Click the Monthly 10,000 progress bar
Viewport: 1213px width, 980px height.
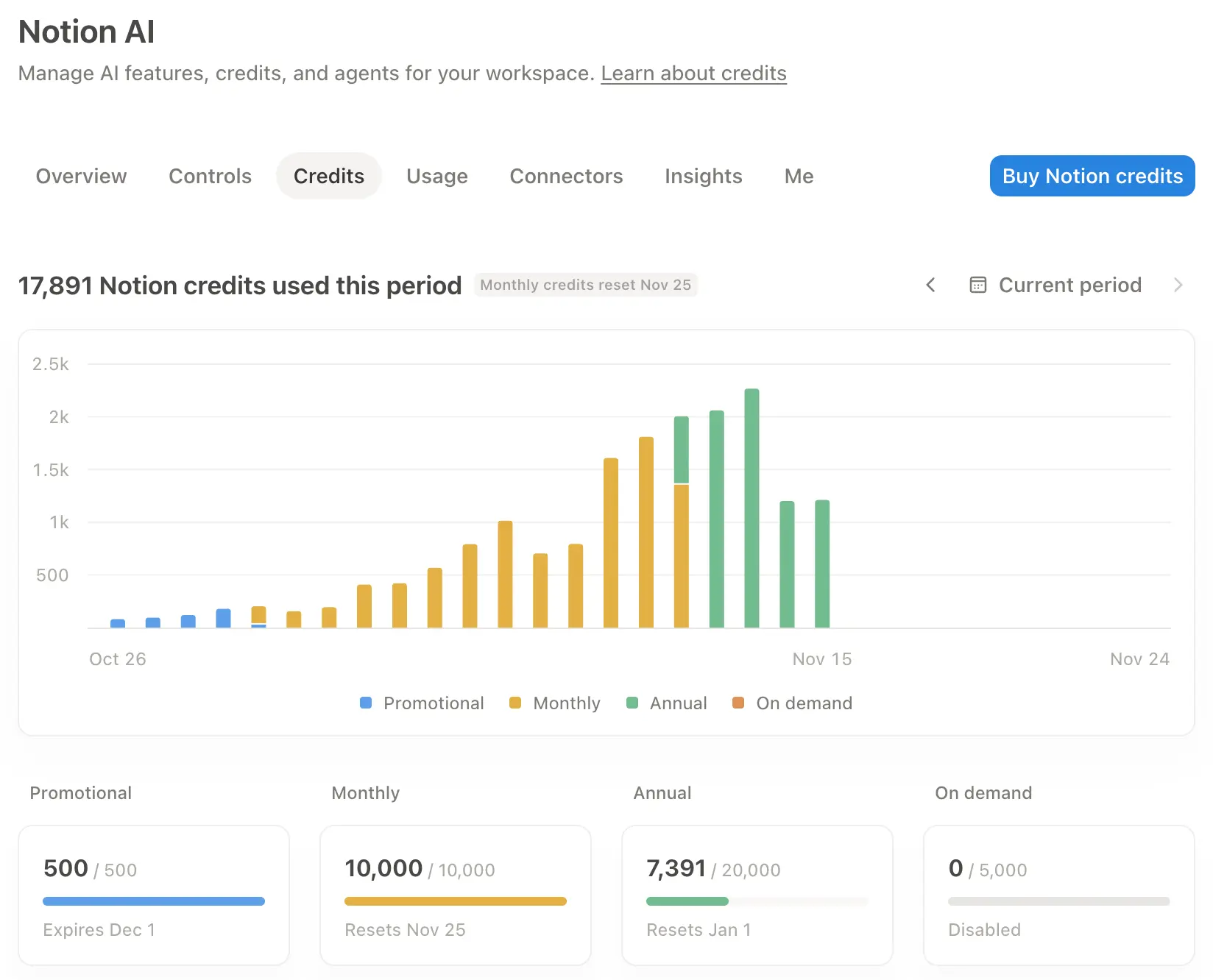tap(456, 901)
